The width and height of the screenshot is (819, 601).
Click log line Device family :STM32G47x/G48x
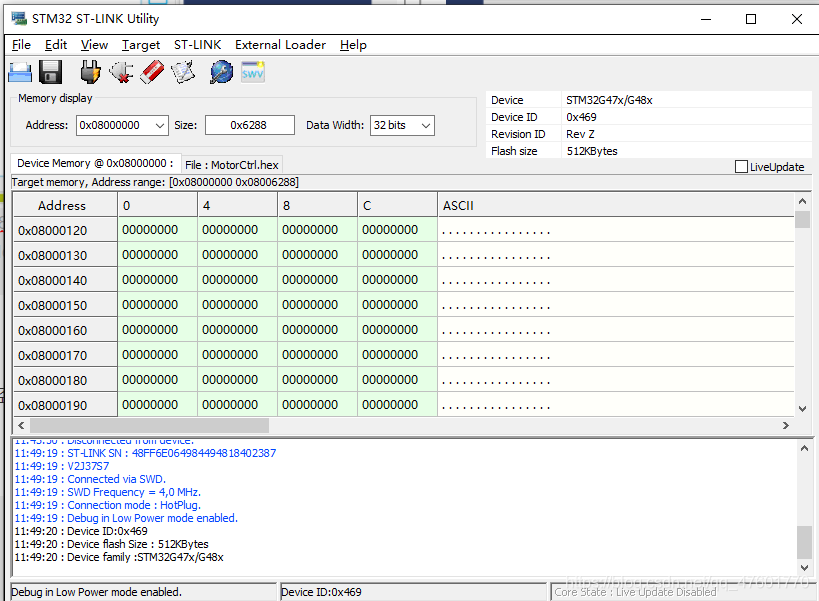[x=119, y=557]
